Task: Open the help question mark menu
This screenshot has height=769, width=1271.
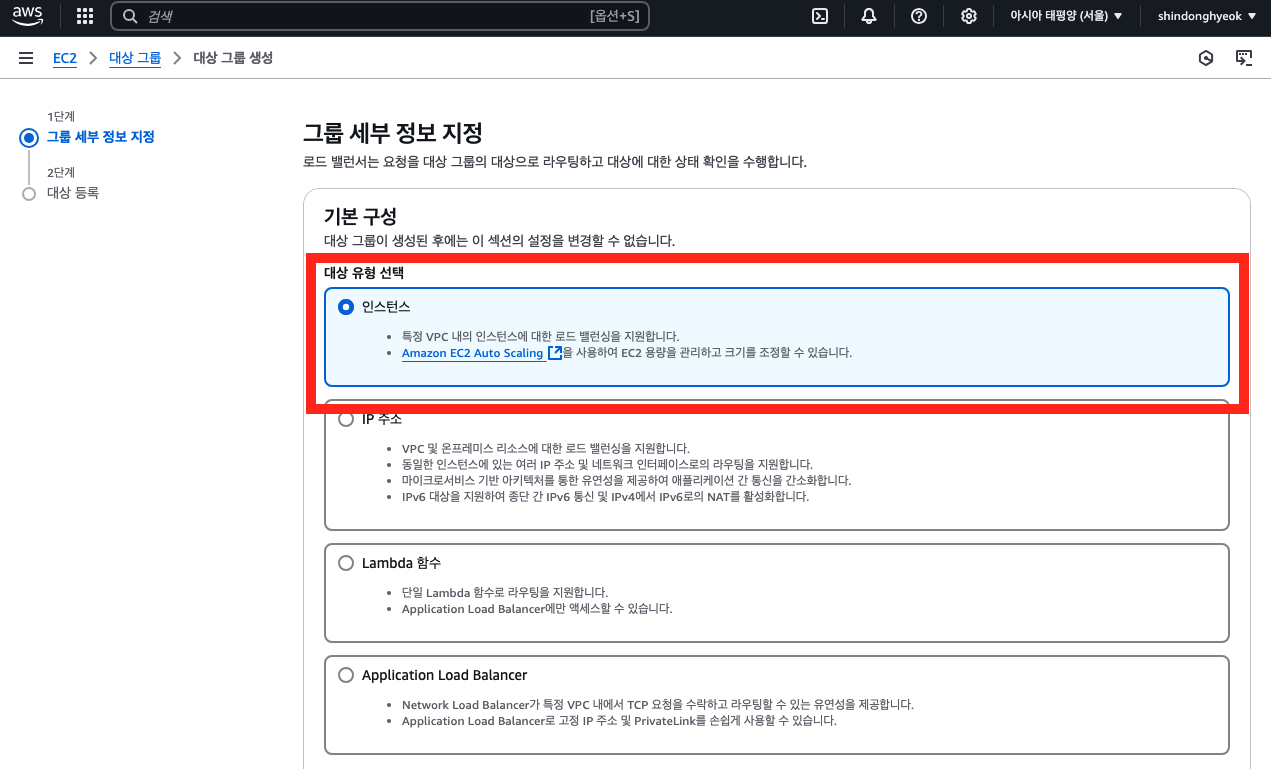Action: click(919, 16)
